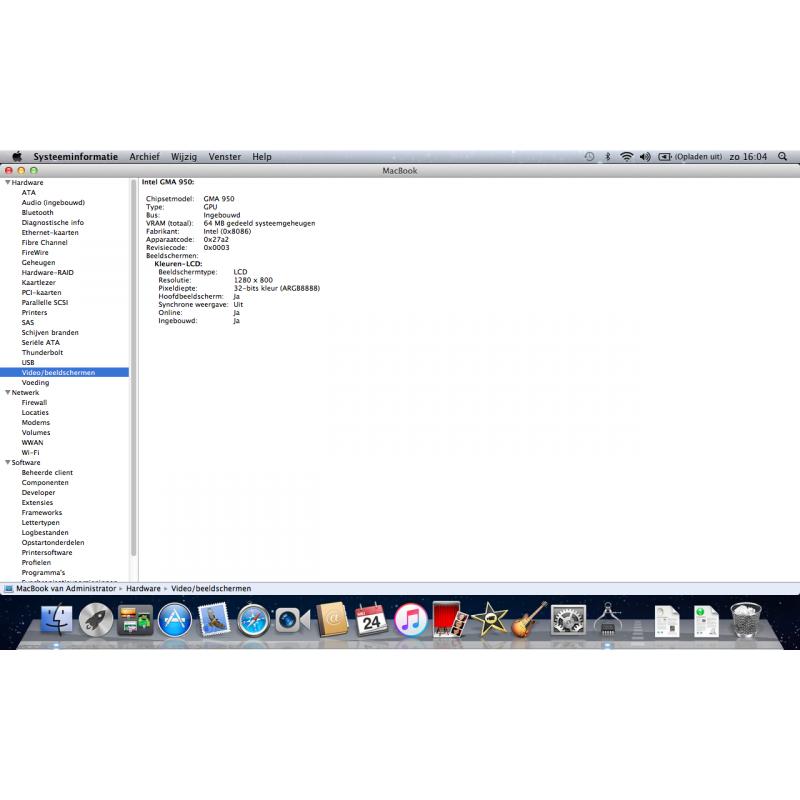Collapse the Hardware section triangle
The height and width of the screenshot is (800, 800).
[x=8, y=182]
